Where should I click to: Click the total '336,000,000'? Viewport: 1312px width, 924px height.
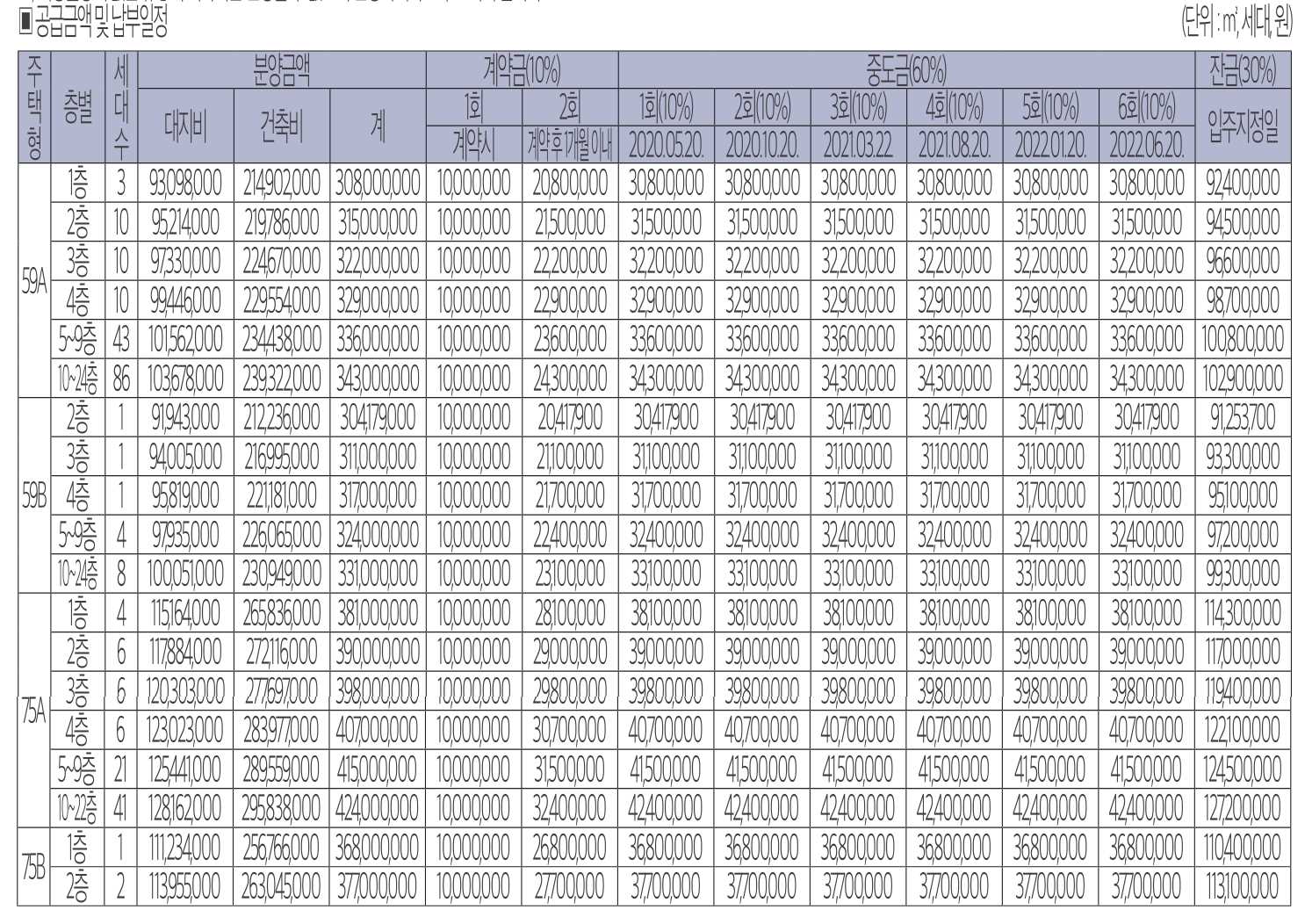click(x=378, y=339)
